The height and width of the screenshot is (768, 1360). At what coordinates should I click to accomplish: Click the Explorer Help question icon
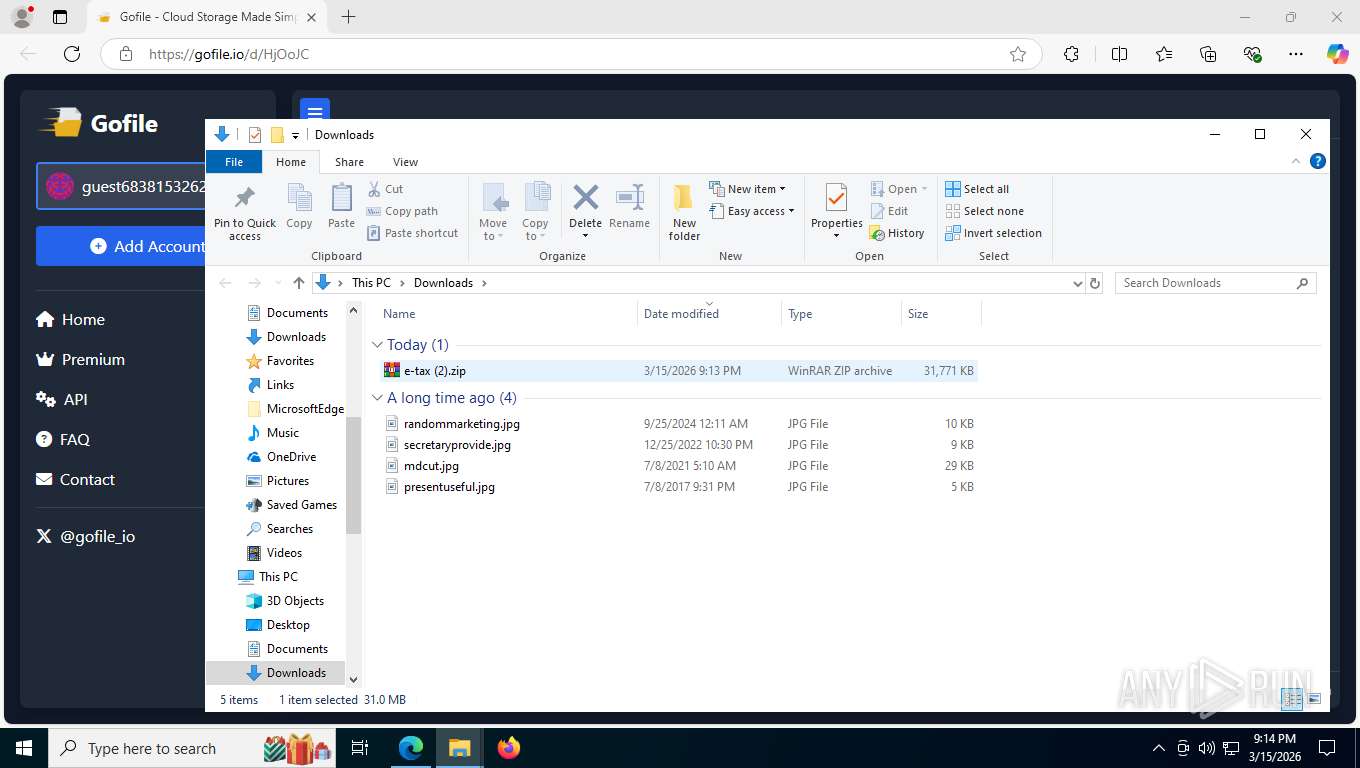click(x=1318, y=161)
